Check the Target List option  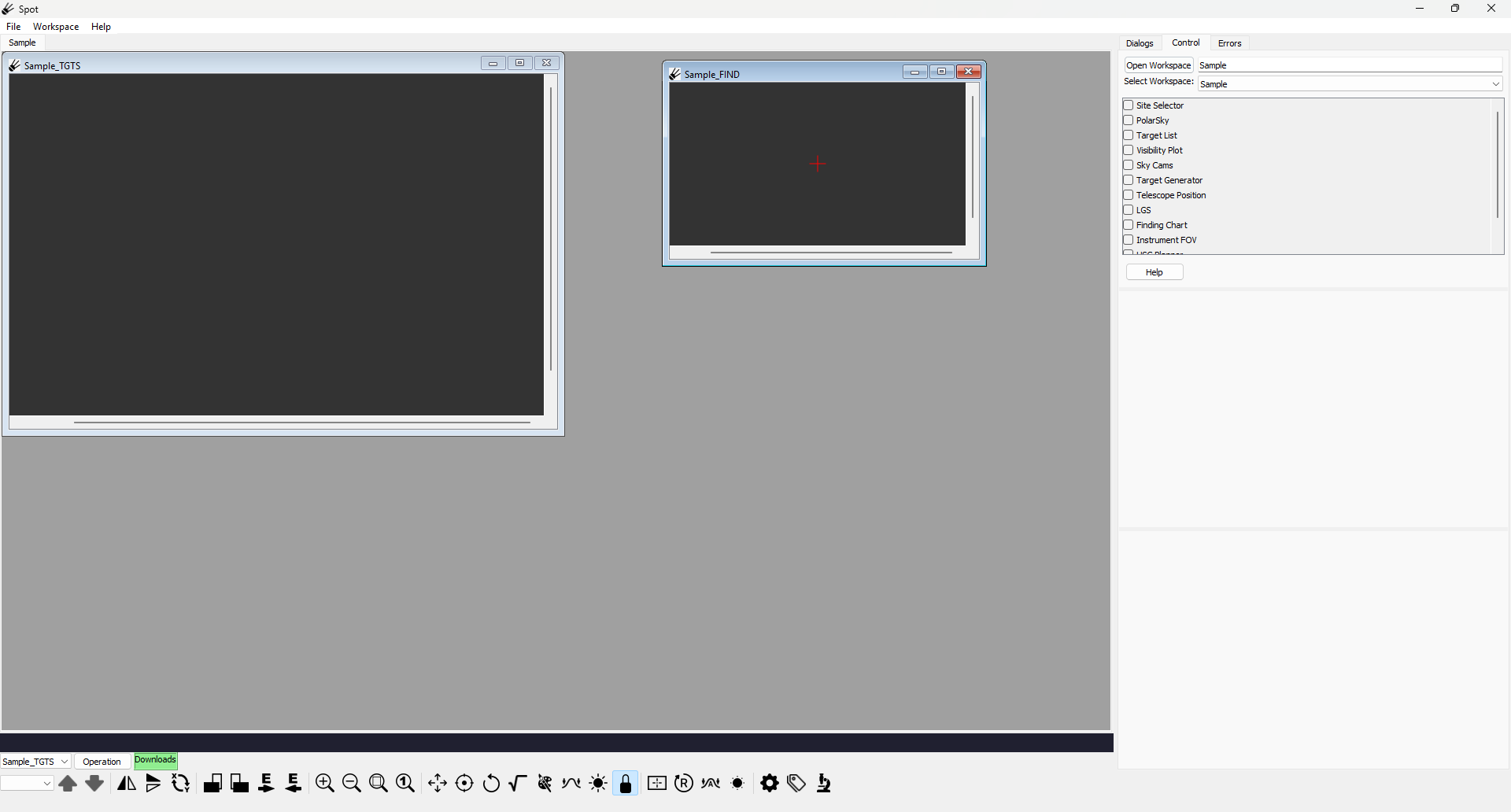point(1129,135)
